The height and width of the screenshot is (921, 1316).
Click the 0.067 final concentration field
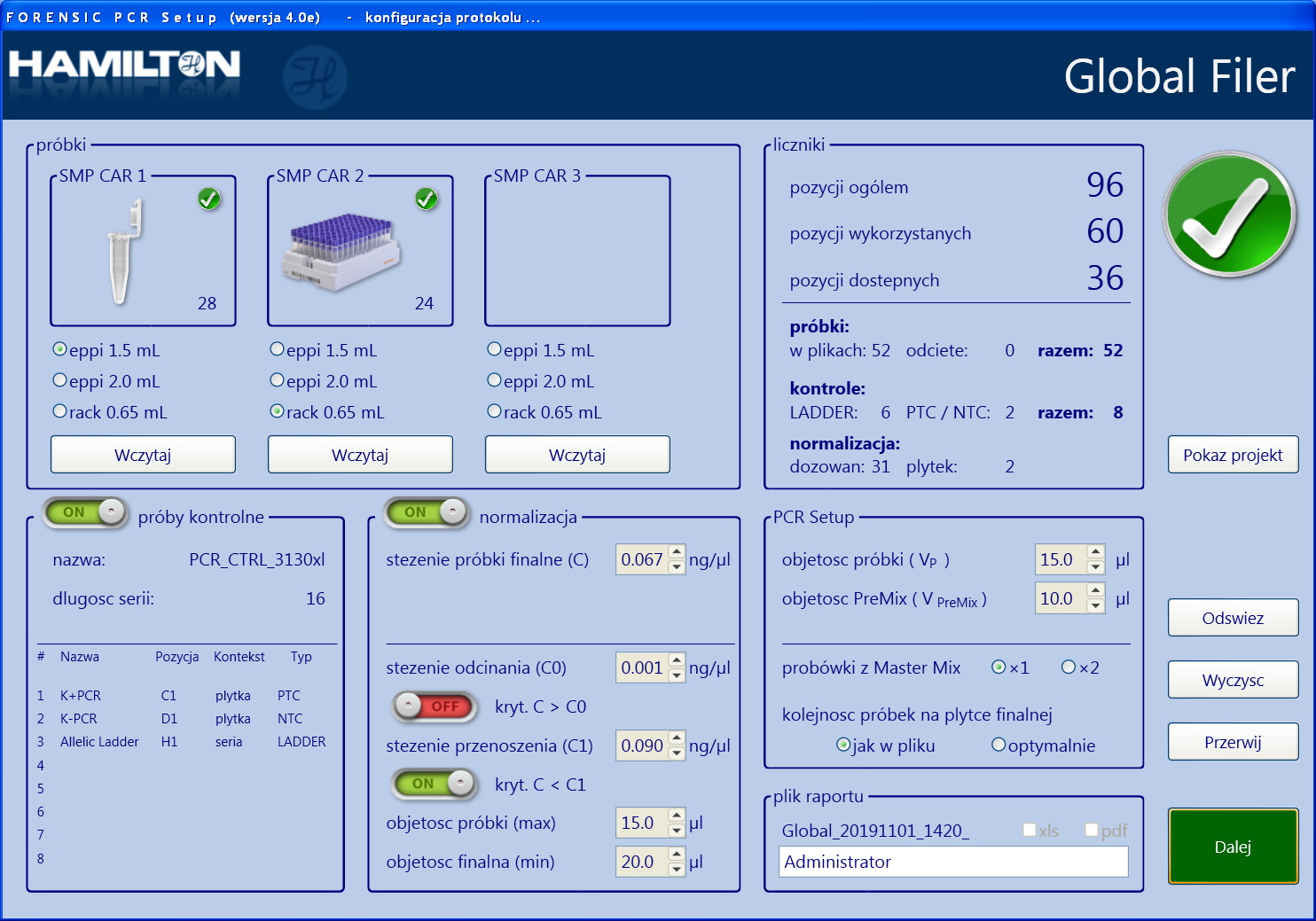pyautogui.click(x=642, y=559)
